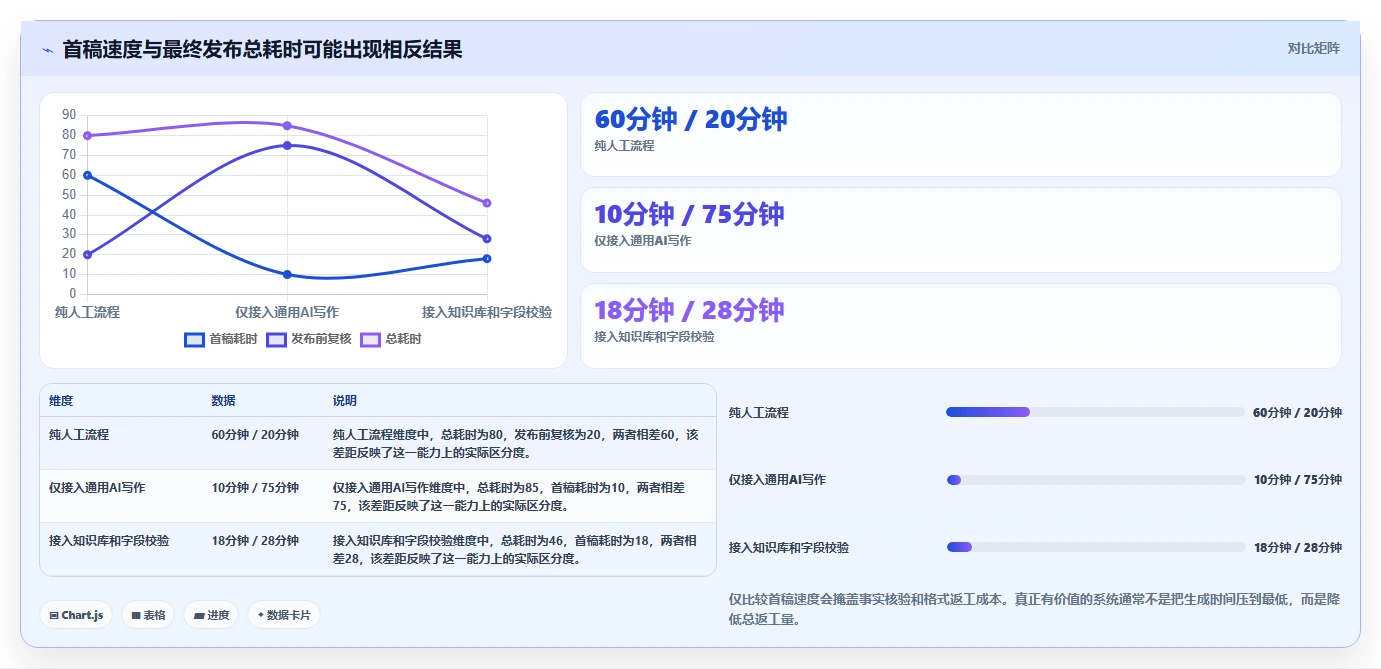This screenshot has width=1381, height=669.
Task: Click the 发布前复核 data point at 75
Action: (287, 145)
